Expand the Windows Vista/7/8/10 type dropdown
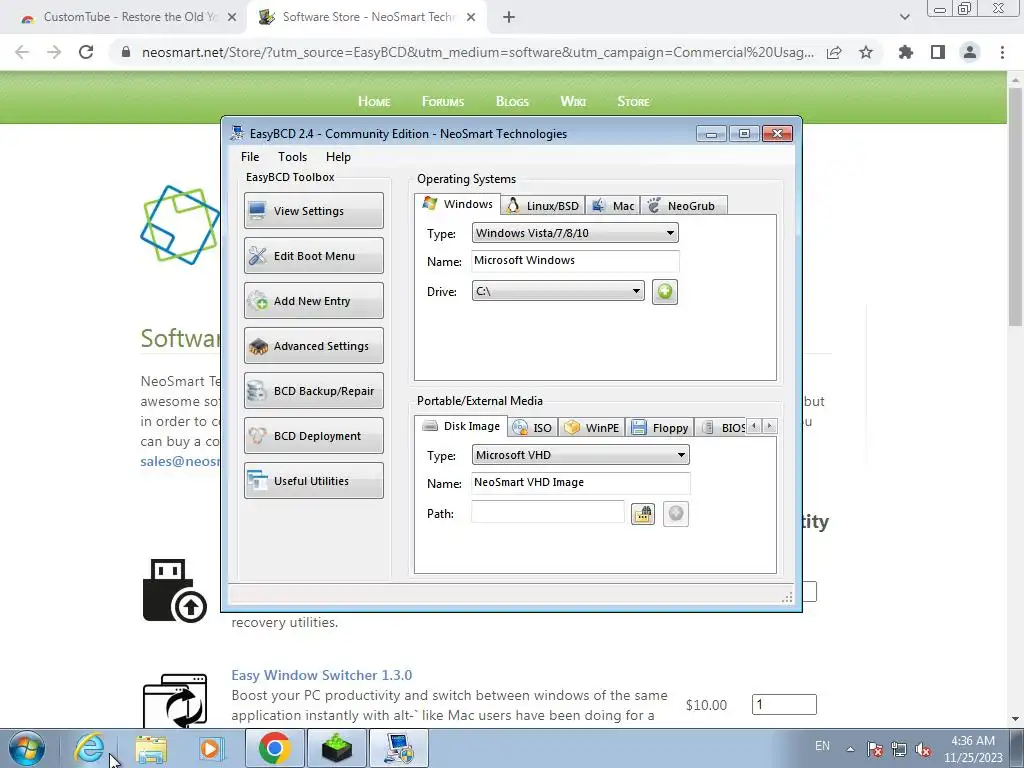 pyautogui.click(x=575, y=233)
